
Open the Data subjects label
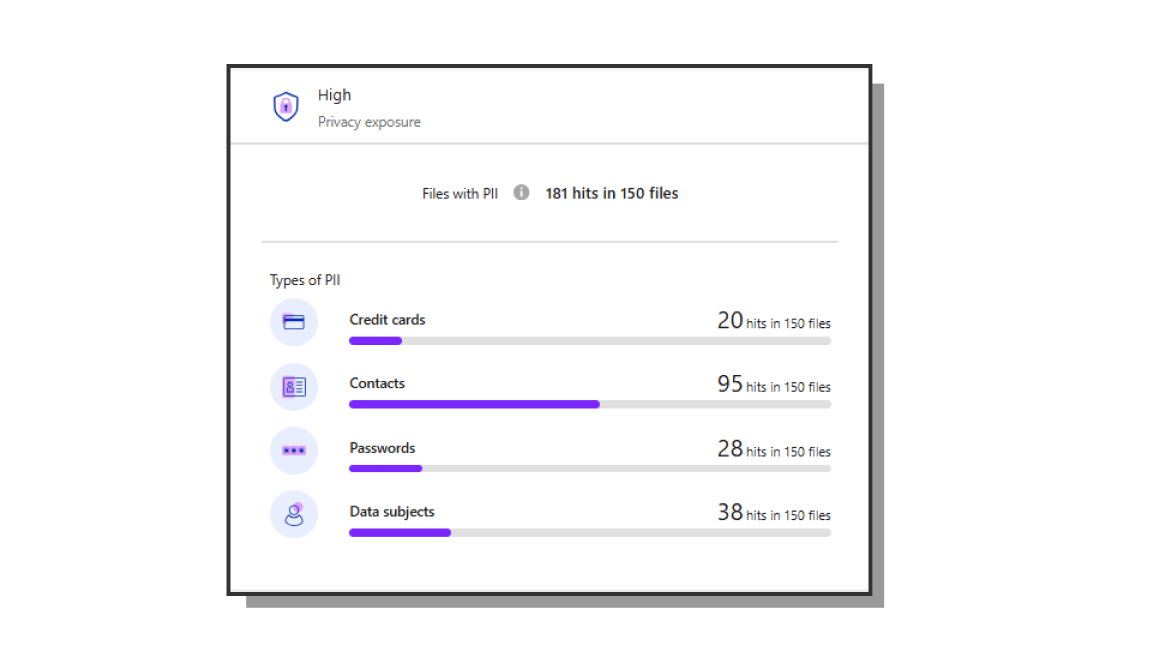click(x=392, y=512)
